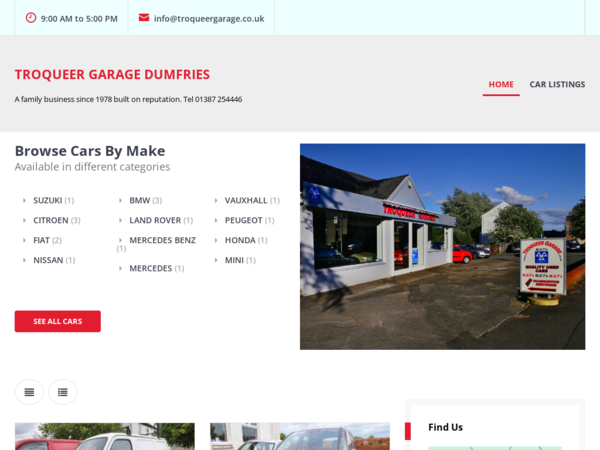600x450 pixels.
Task: Browse BMW cars
Action: pos(140,201)
